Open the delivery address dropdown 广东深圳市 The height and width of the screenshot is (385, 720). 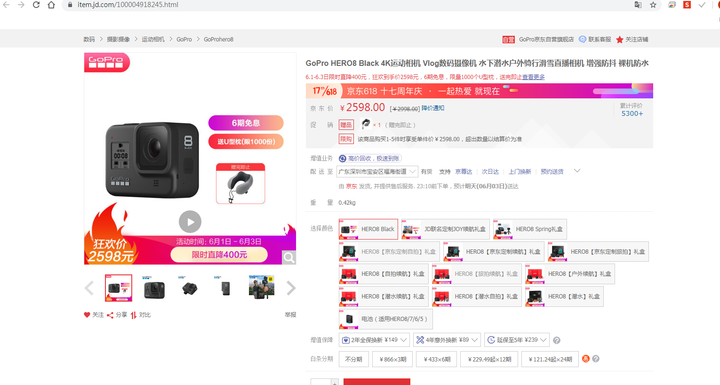click(377, 171)
